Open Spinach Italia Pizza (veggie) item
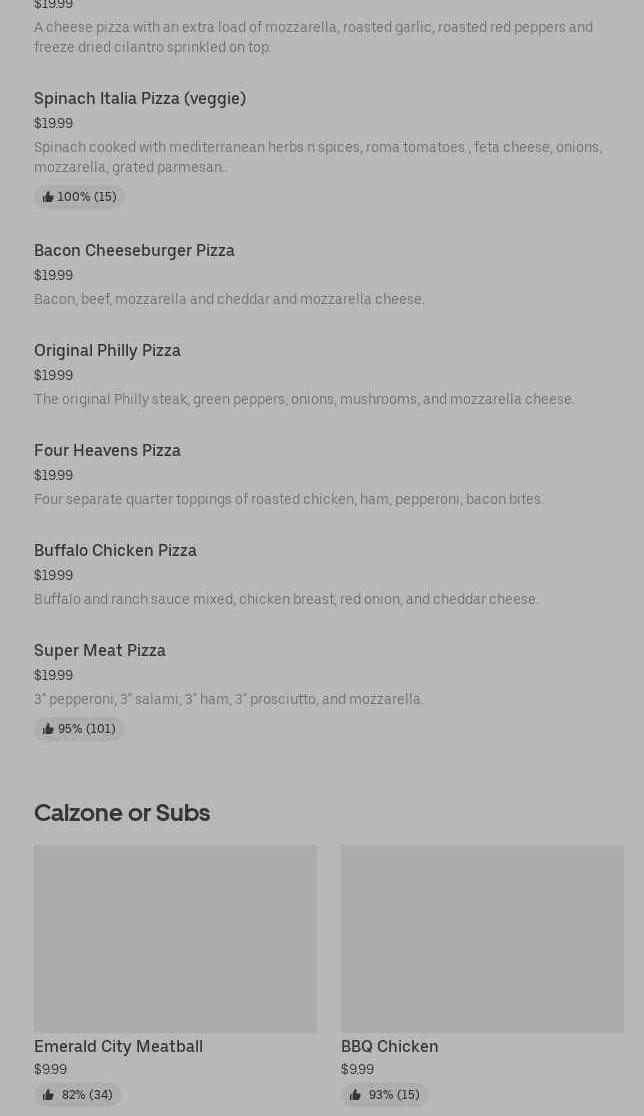Screen dimensions: 644x1116 [140, 98]
